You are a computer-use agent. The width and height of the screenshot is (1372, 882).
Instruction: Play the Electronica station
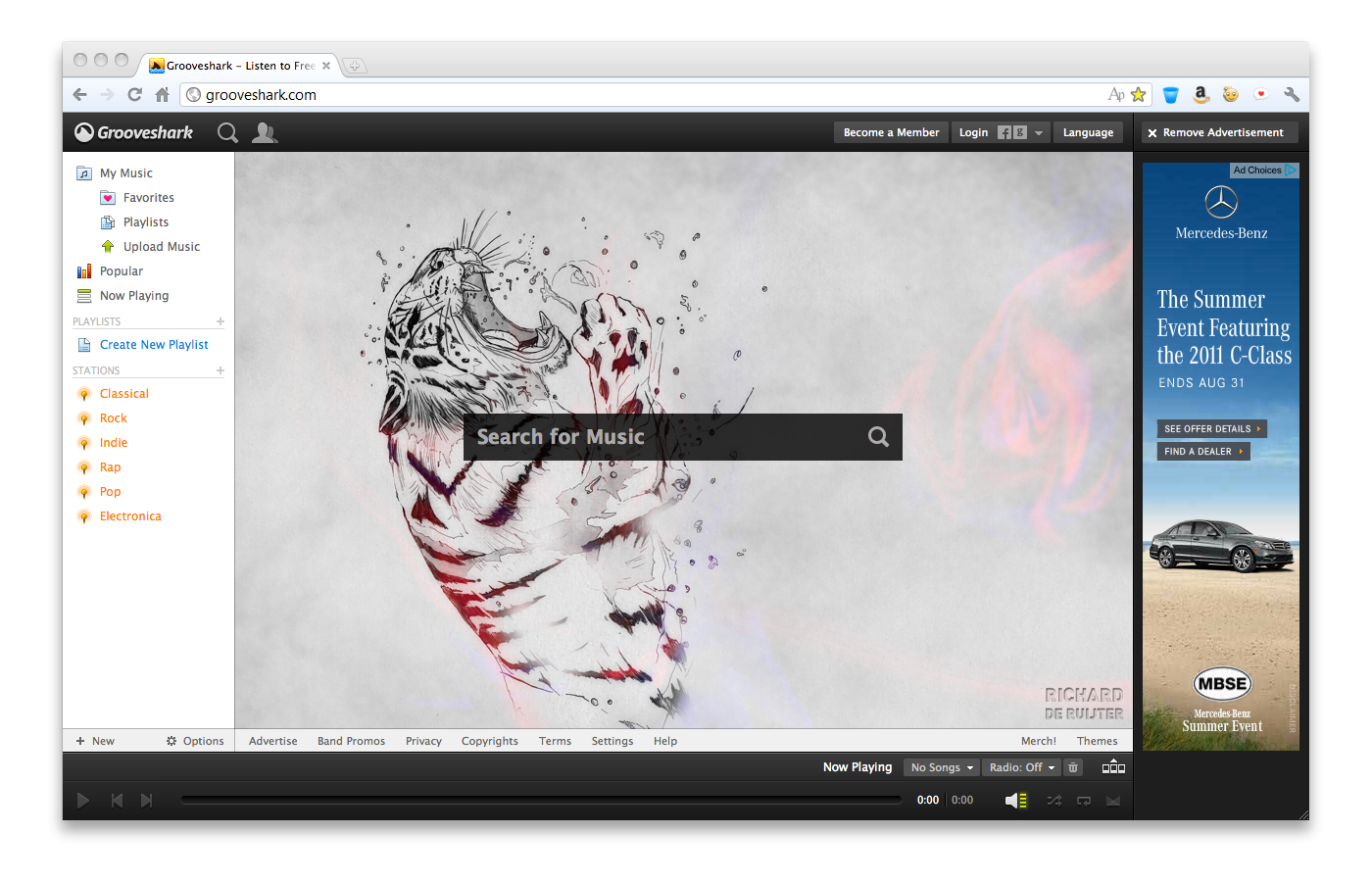coord(129,516)
